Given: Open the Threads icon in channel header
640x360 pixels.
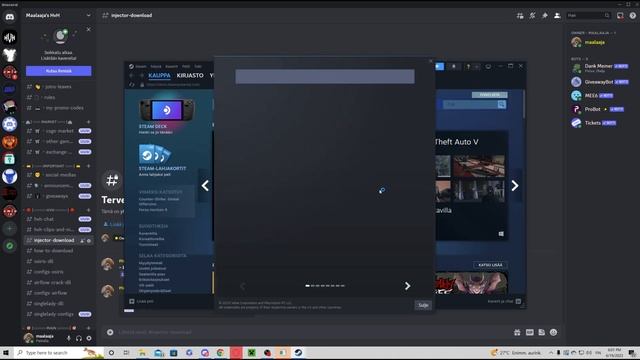Looking at the screenshot, I should pyautogui.click(x=520, y=16).
